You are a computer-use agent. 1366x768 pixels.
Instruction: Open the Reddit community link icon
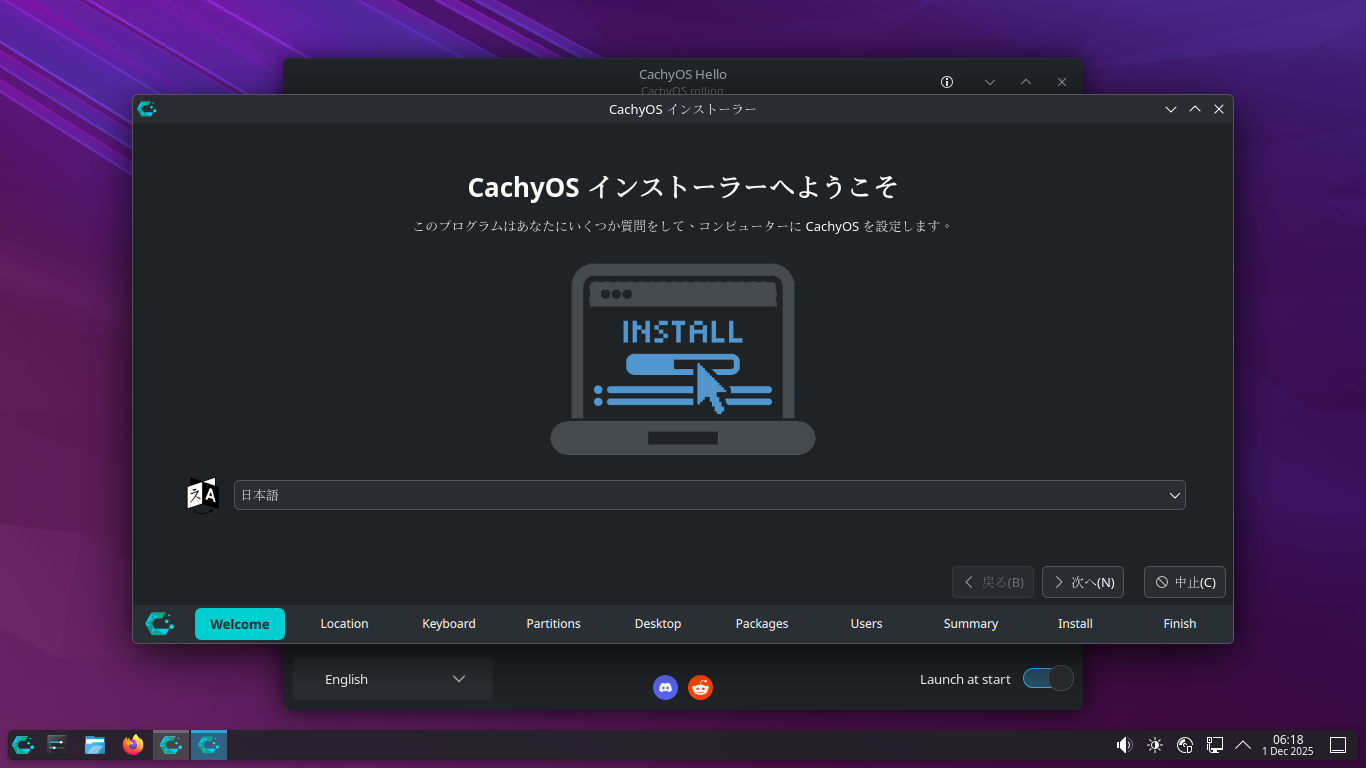pos(700,687)
